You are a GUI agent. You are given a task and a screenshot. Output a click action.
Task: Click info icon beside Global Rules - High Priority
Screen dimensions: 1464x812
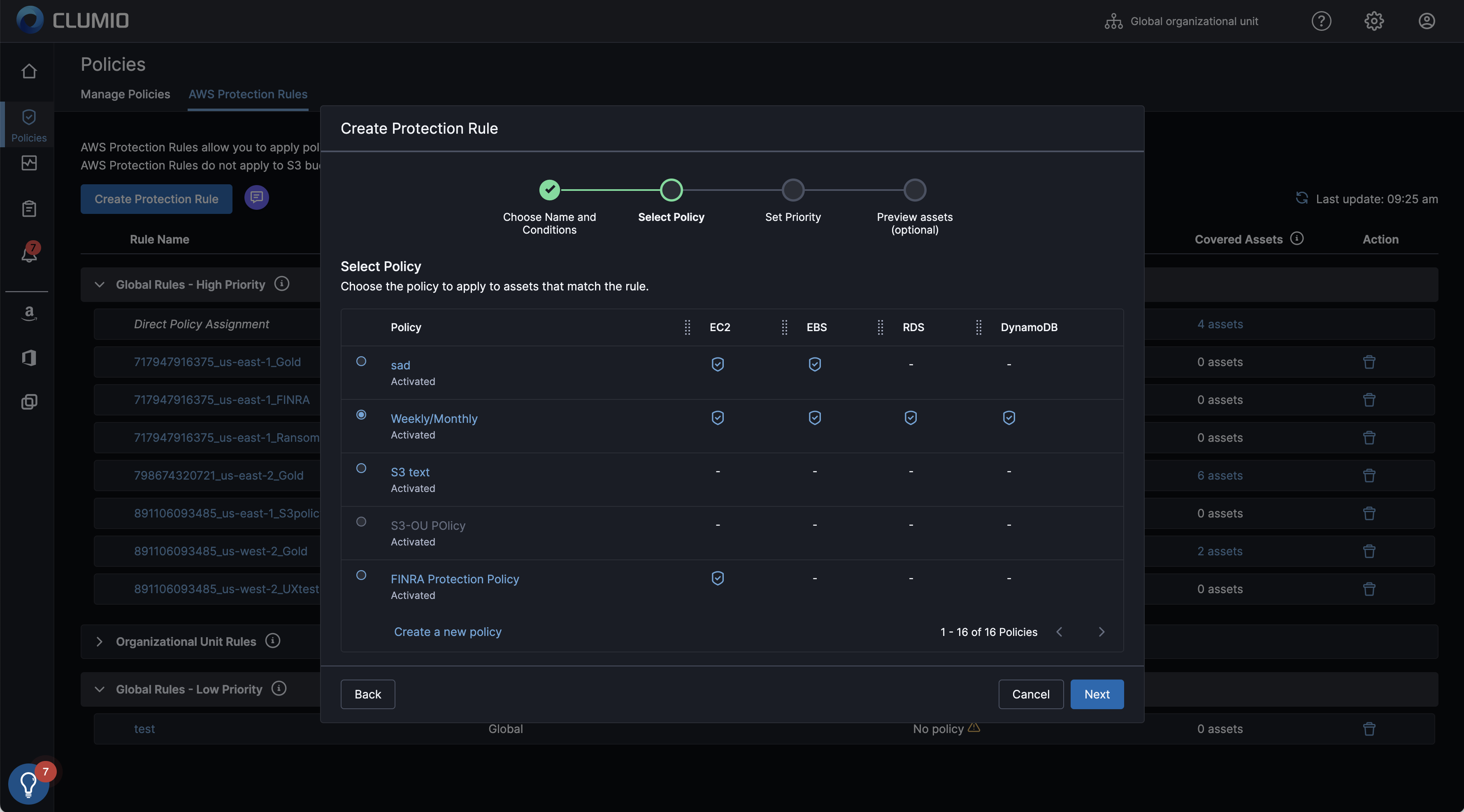282,283
